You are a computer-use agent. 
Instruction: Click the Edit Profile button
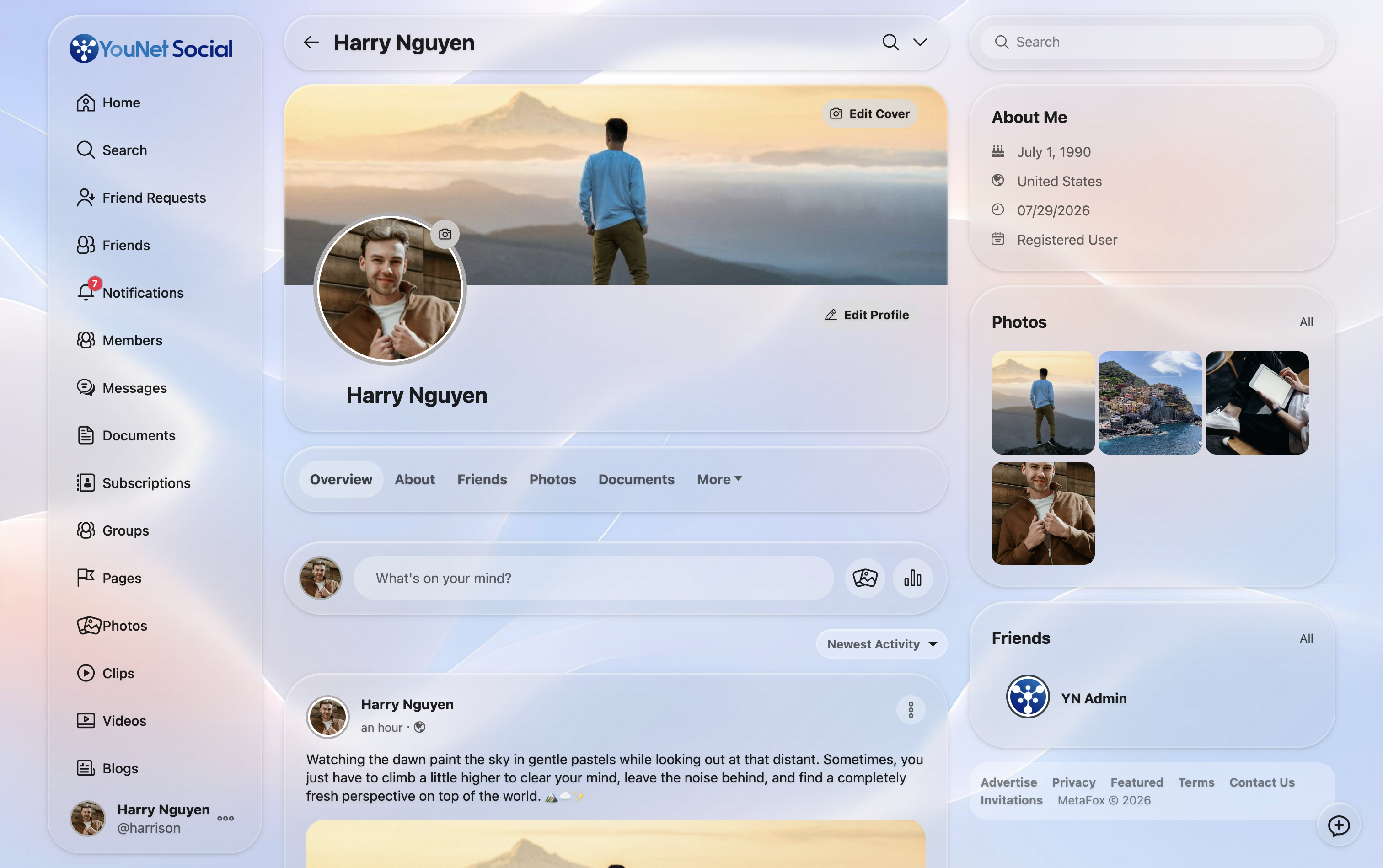[x=867, y=315]
